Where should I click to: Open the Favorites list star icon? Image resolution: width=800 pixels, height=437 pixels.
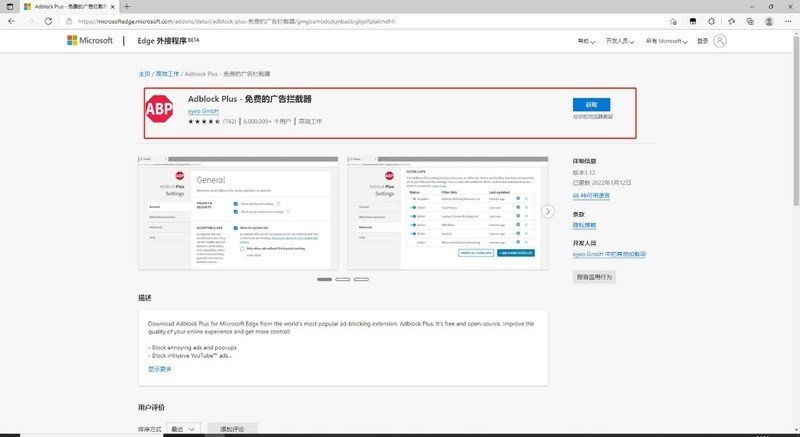tap(731, 21)
